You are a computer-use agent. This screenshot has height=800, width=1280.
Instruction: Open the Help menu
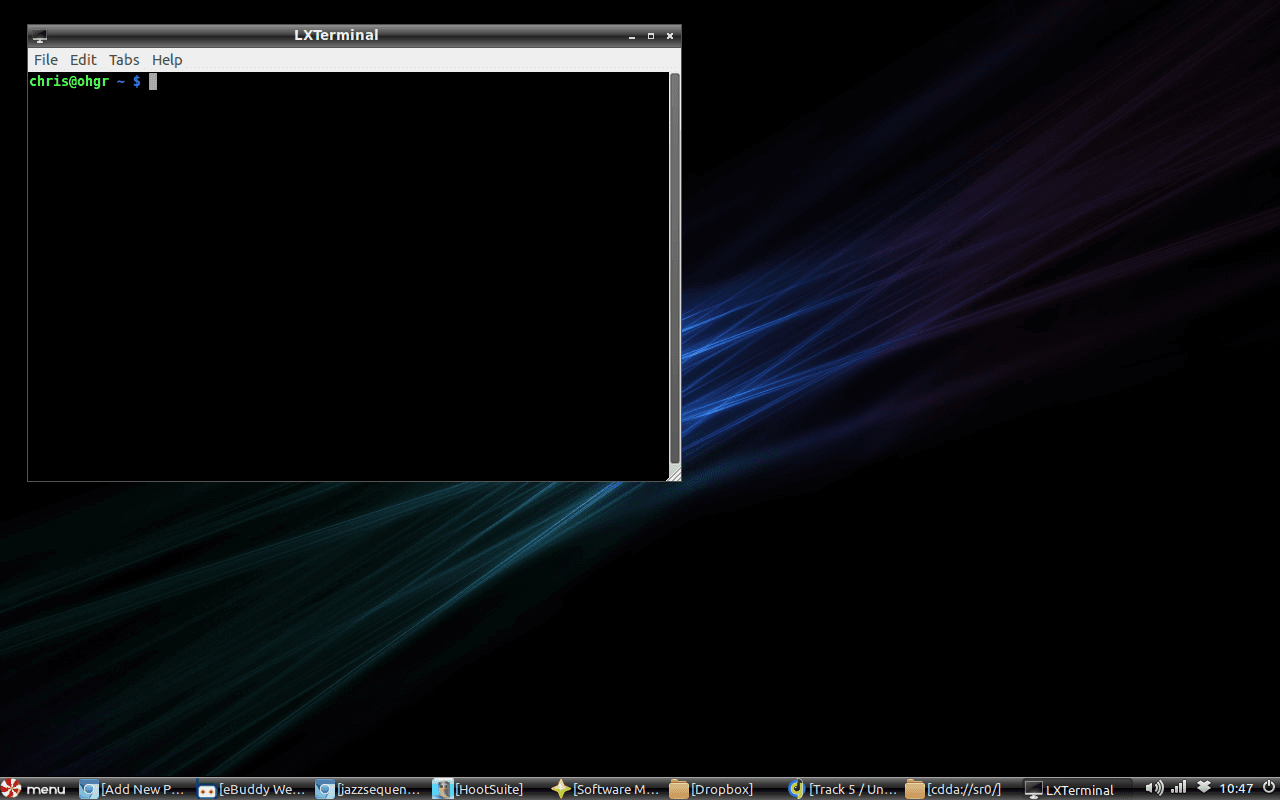click(x=167, y=60)
